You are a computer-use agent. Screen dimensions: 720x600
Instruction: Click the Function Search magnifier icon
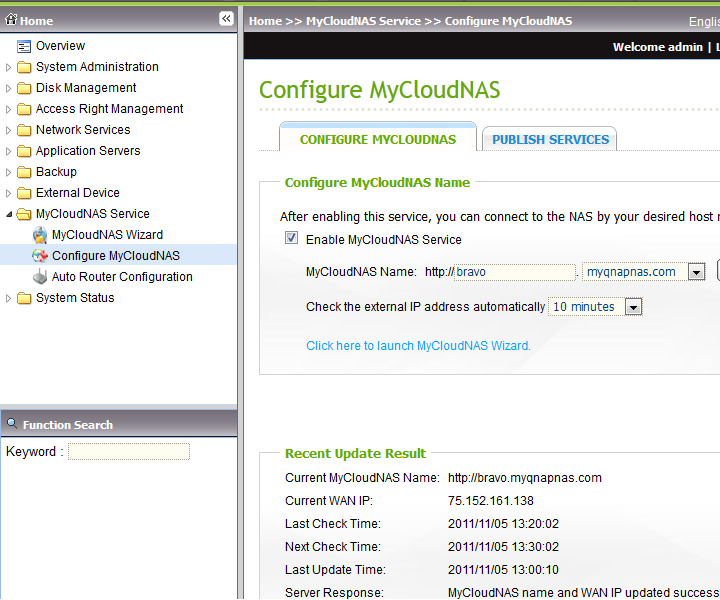pos(12,424)
